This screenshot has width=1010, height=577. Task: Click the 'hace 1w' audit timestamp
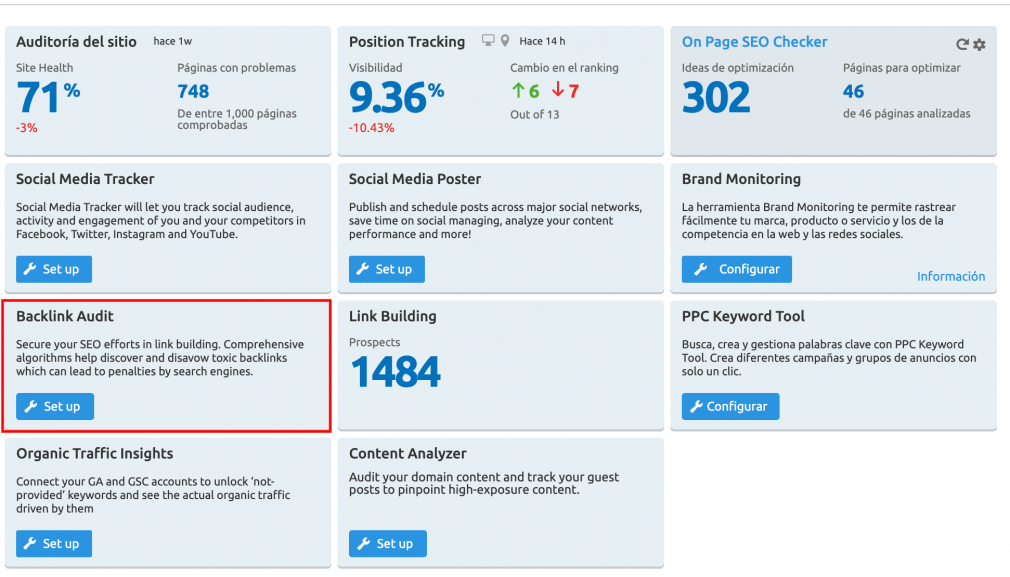(x=173, y=41)
